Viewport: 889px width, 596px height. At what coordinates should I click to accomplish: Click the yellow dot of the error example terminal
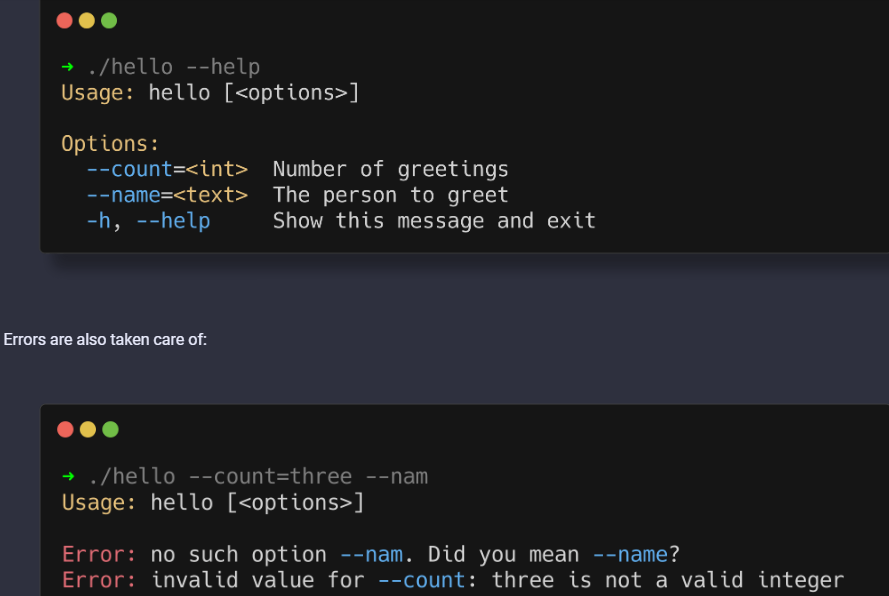(87, 429)
